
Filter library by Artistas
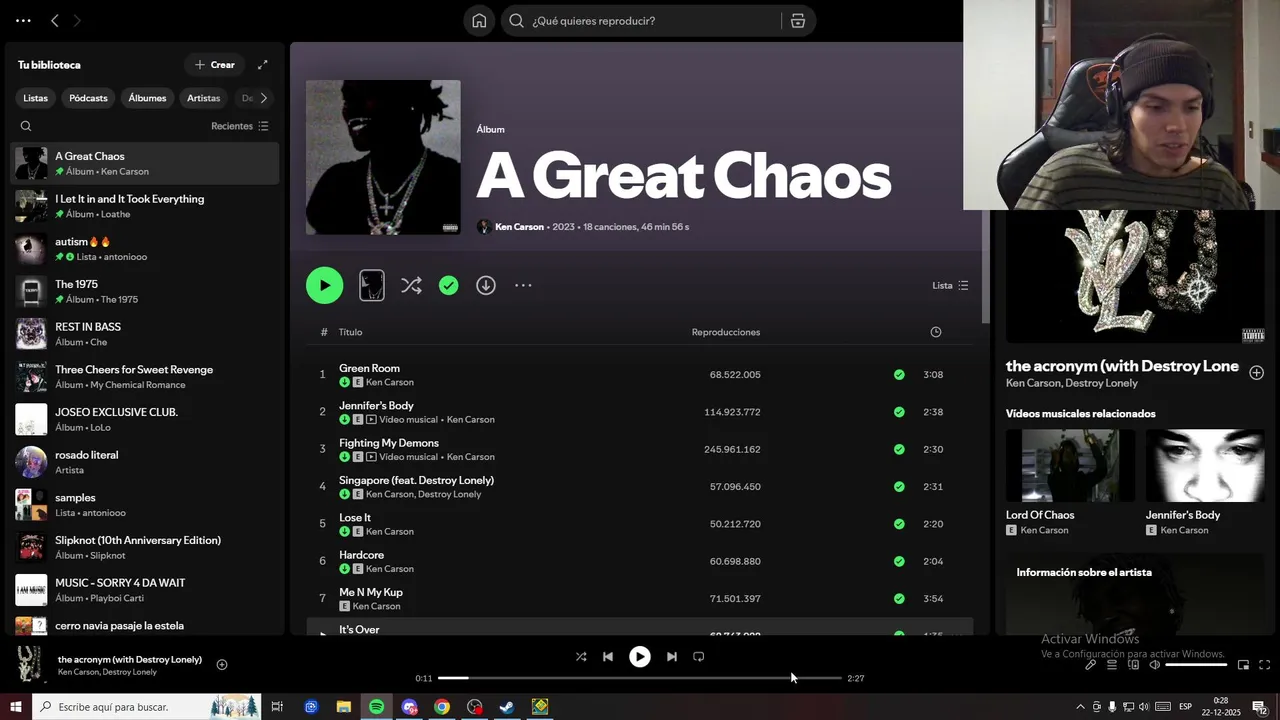click(x=204, y=98)
